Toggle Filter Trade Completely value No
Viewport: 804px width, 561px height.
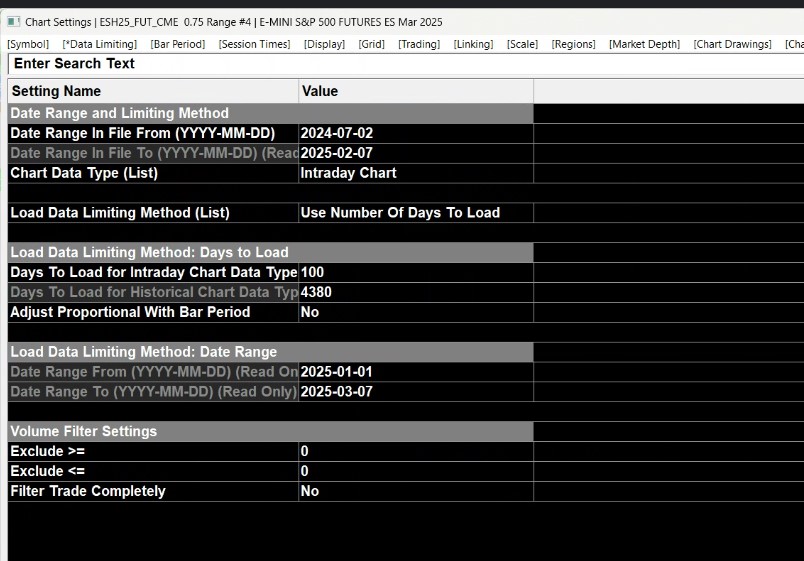point(416,492)
